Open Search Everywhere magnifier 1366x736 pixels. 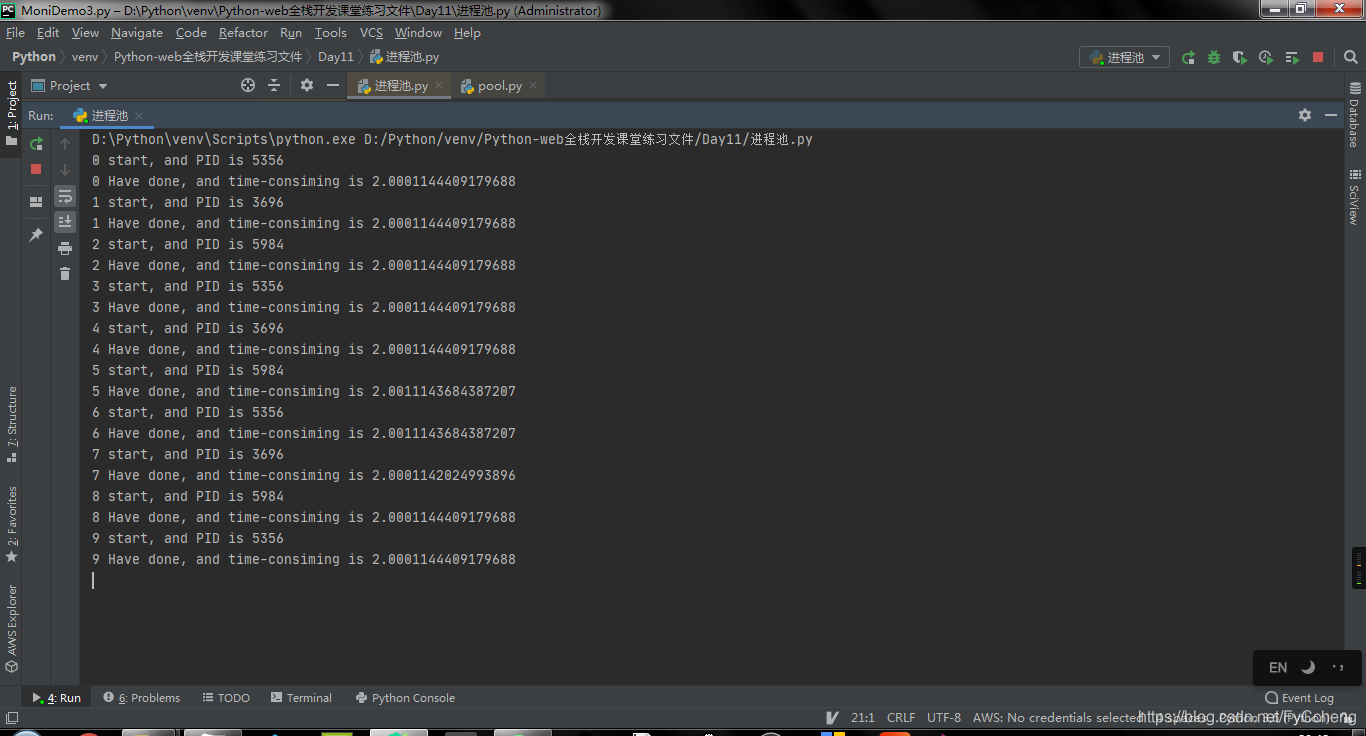[1350, 58]
